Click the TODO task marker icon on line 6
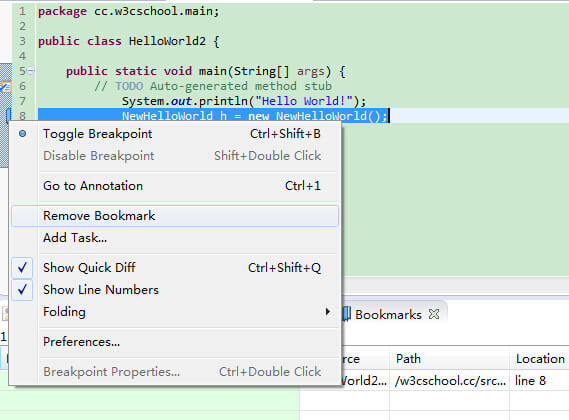The height and width of the screenshot is (420, 569). click(6, 86)
